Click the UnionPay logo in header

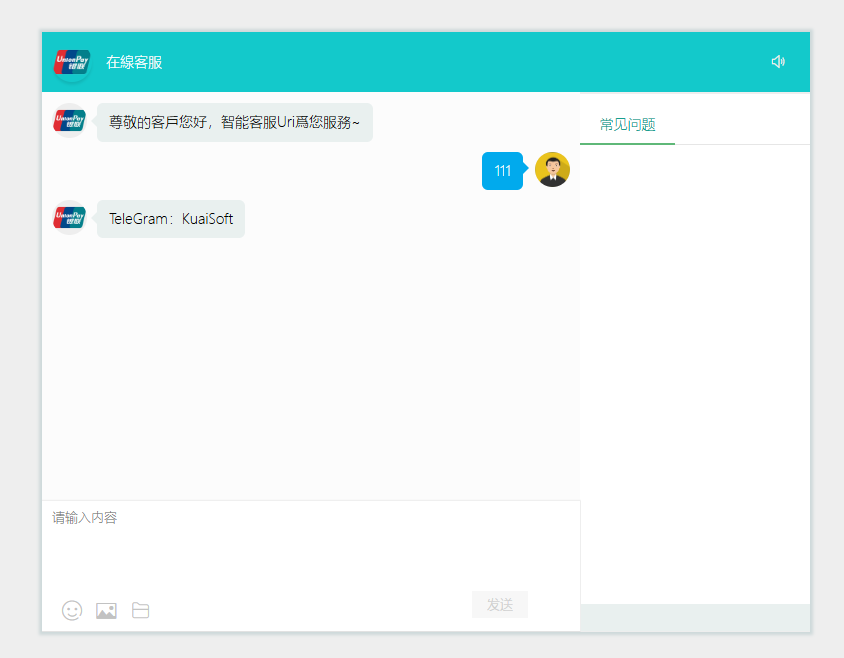coord(72,62)
